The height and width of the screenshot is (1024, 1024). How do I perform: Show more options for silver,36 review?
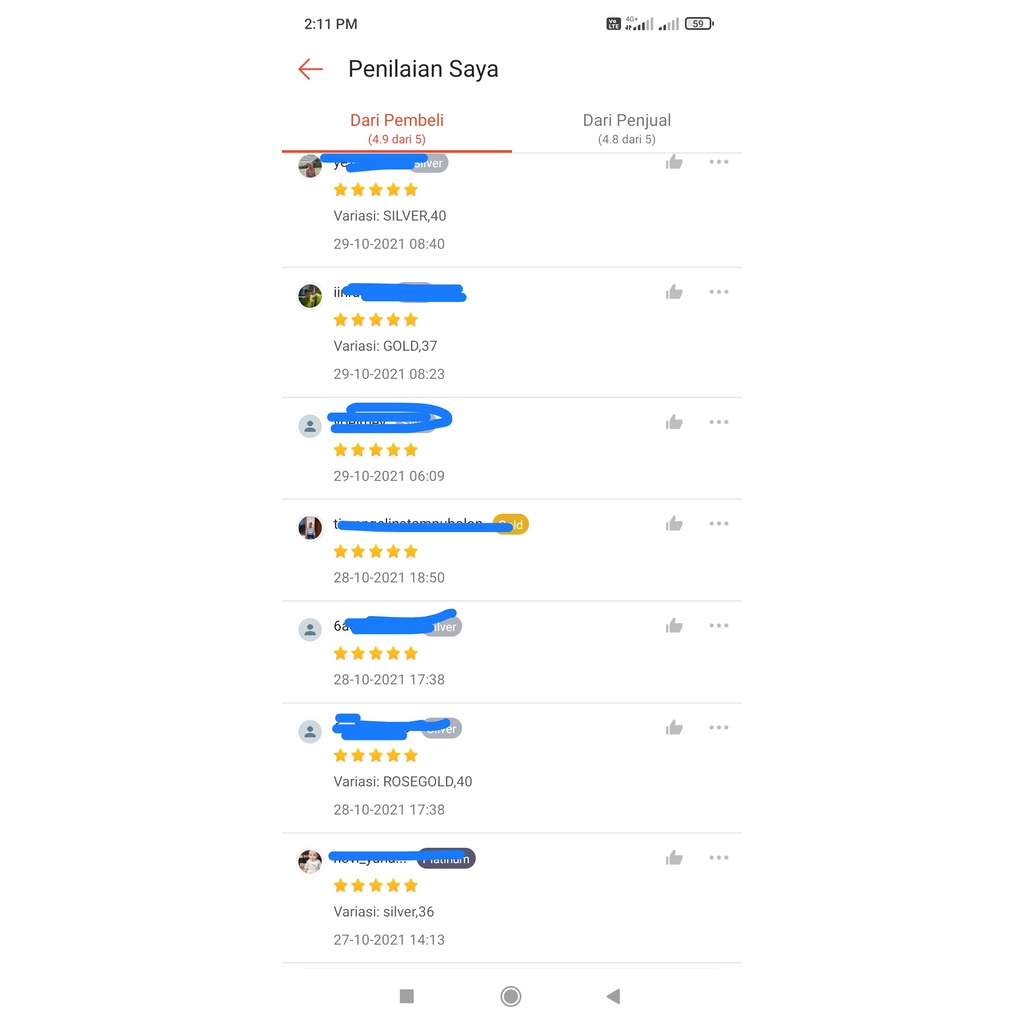click(x=719, y=858)
